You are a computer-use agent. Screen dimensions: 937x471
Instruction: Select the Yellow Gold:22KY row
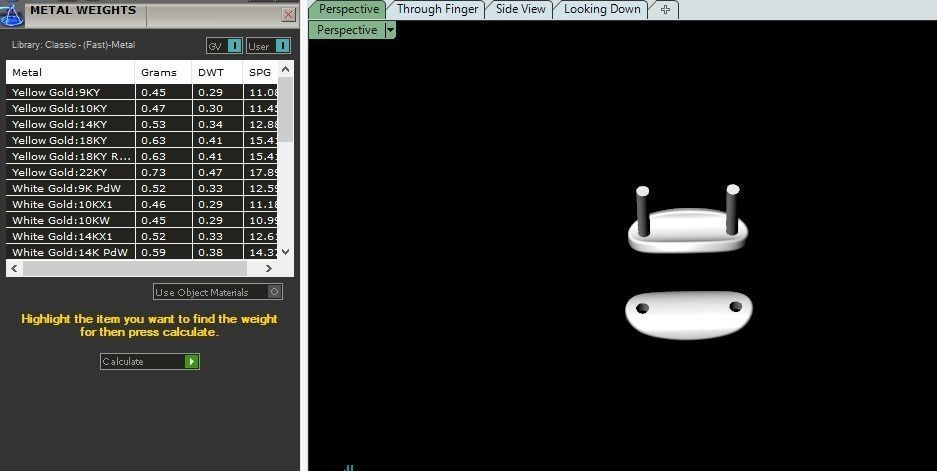[142, 172]
